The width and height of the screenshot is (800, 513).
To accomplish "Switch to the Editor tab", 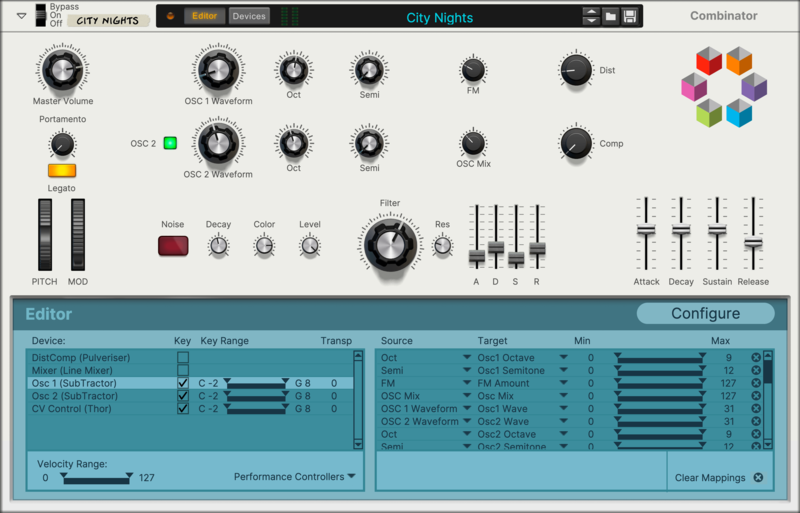I will pos(204,16).
